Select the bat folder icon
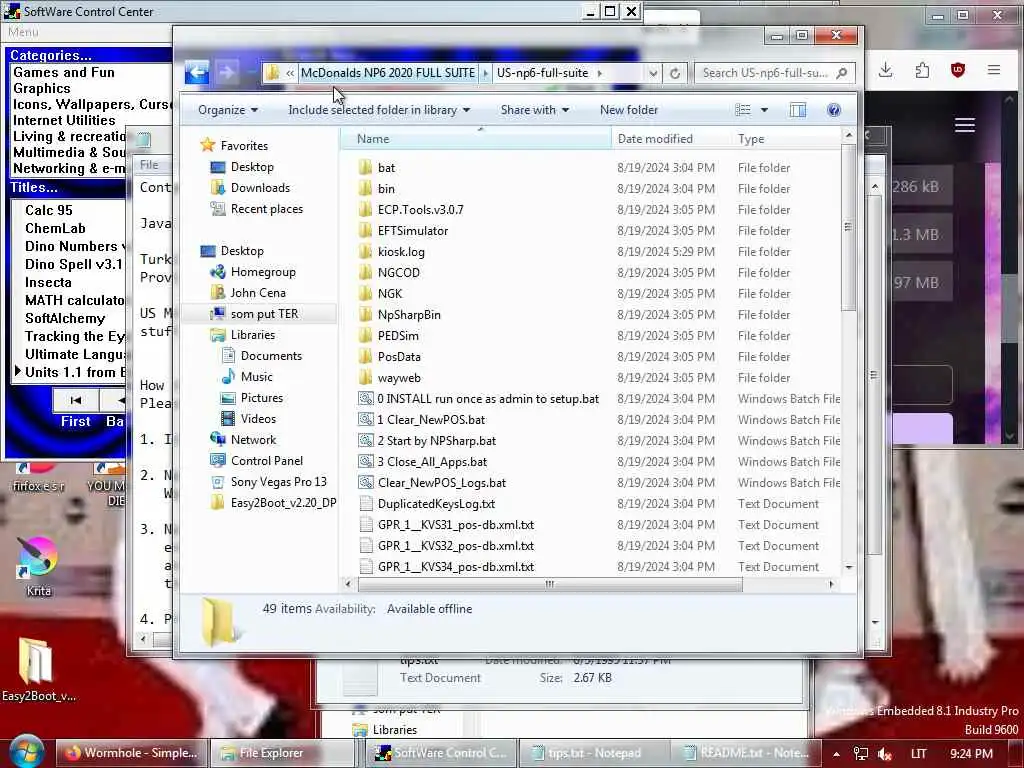The image size is (1024, 768). point(365,167)
